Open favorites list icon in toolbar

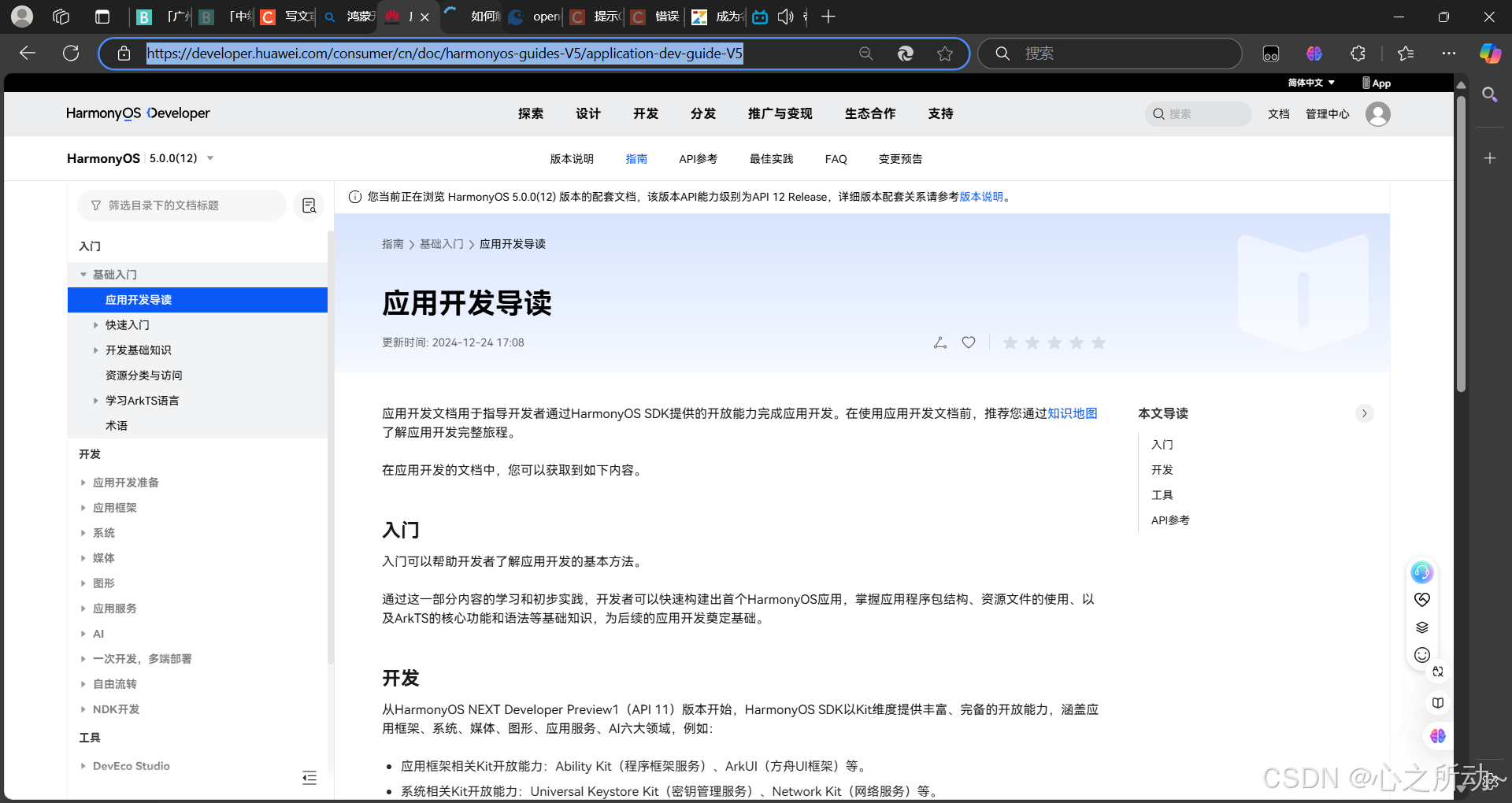[1406, 54]
